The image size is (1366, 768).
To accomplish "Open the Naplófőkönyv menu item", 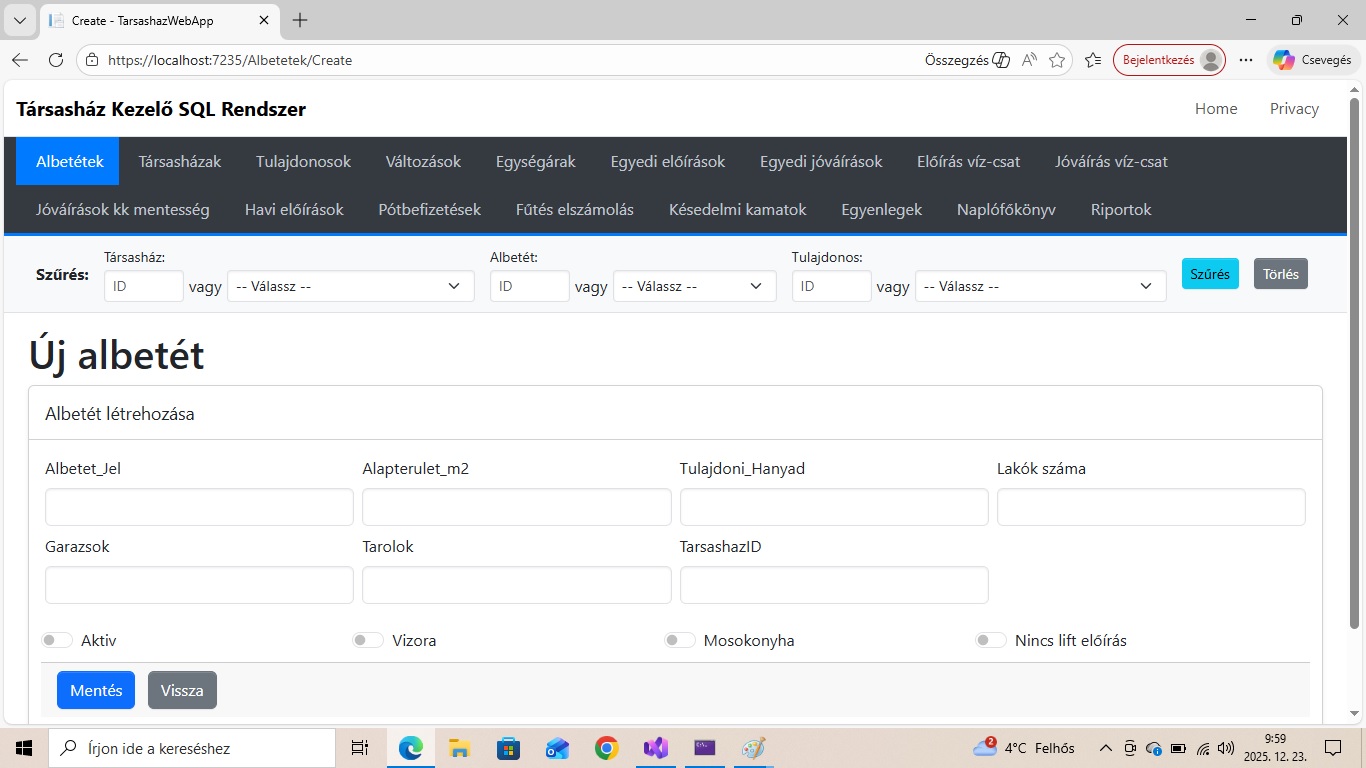I will tap(1006, 210).
